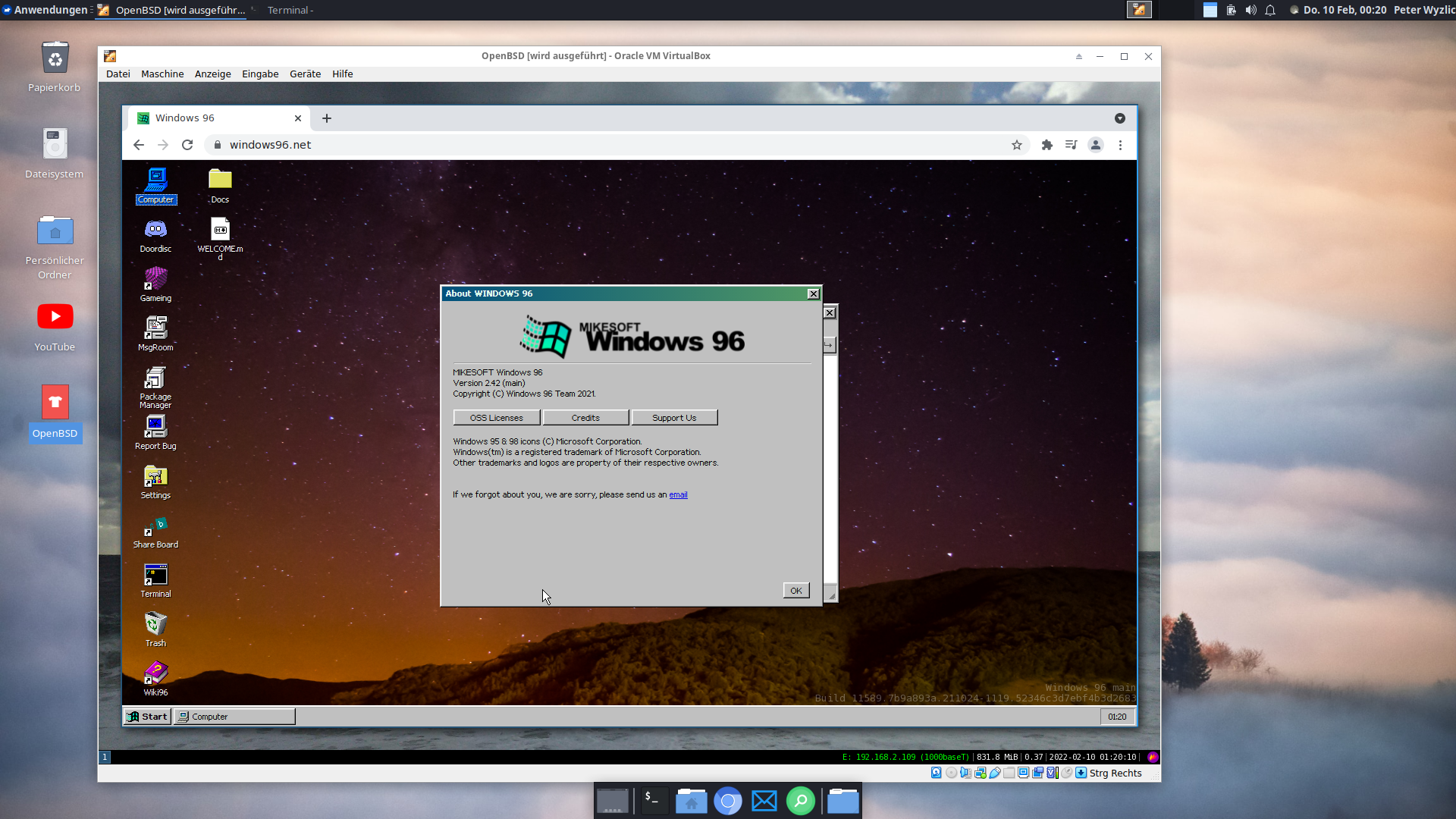Screen dimensions: 1456x819
Task: Launch the Doordisc icon
Action: pyautogui.click(x=155, y=235)
